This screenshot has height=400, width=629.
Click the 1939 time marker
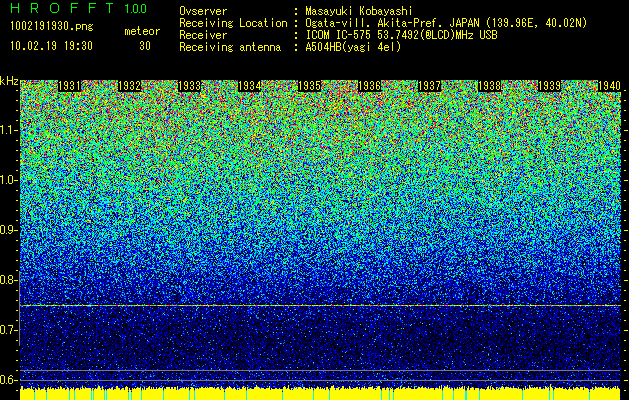click(x=550, y=86)
